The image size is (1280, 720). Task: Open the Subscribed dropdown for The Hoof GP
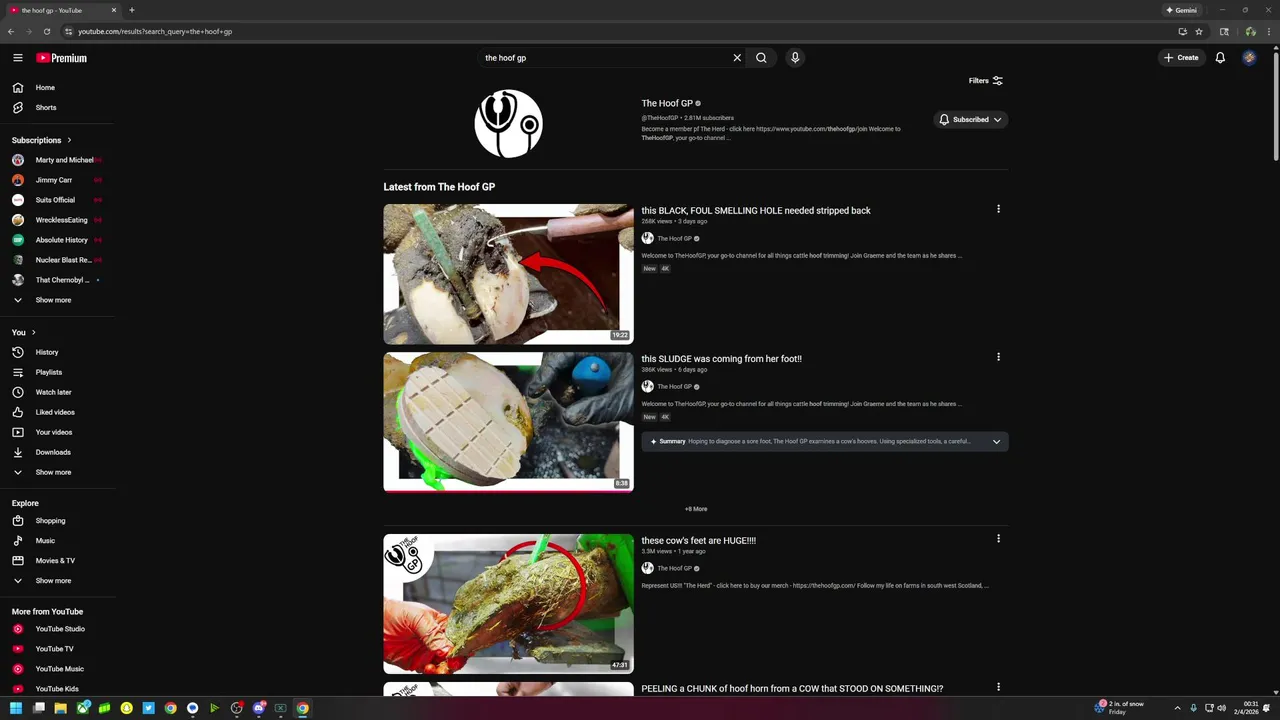point(970,120)
